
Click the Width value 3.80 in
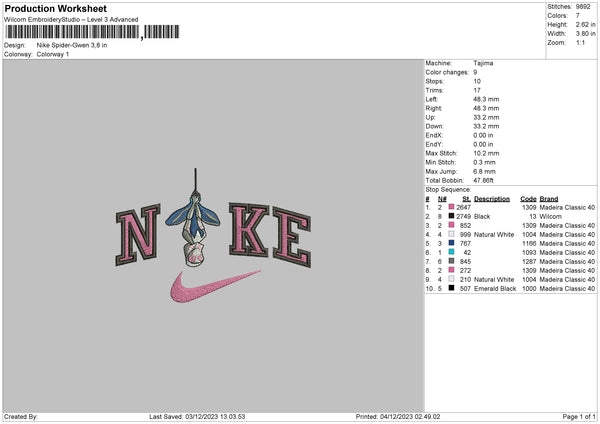(585, 34)
